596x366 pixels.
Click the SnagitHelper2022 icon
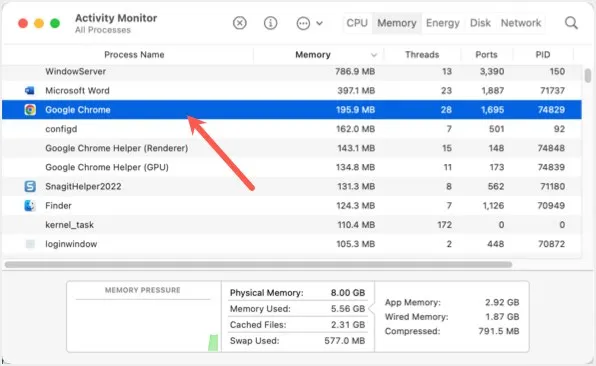click(30, 186)
